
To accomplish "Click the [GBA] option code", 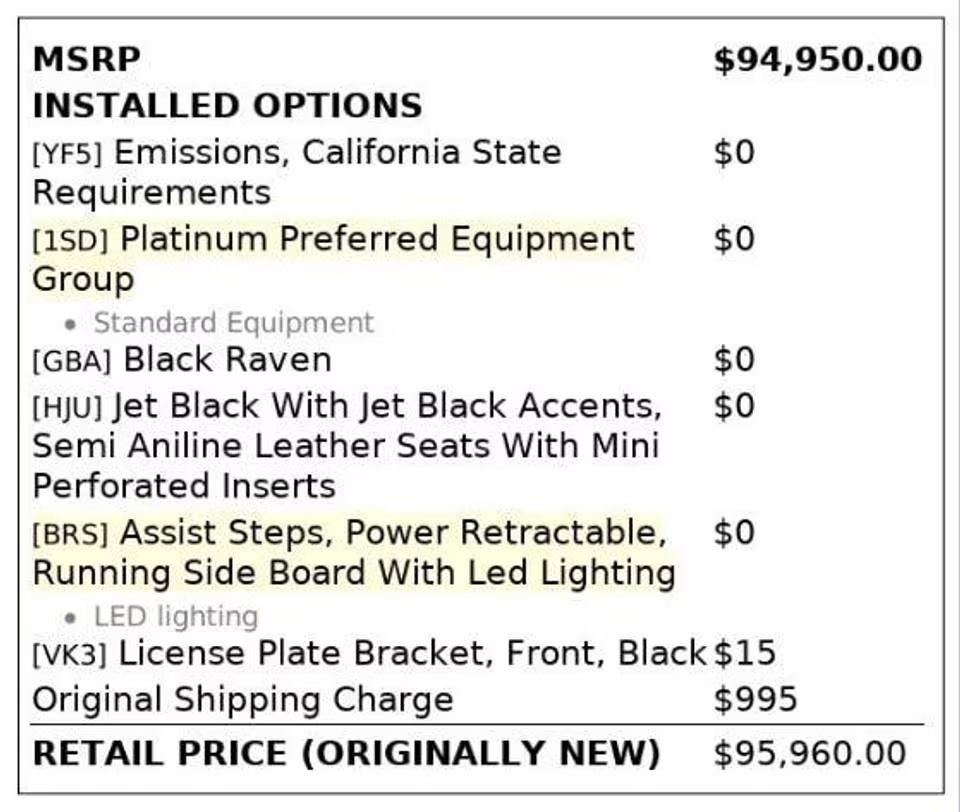I will point(71,361).
